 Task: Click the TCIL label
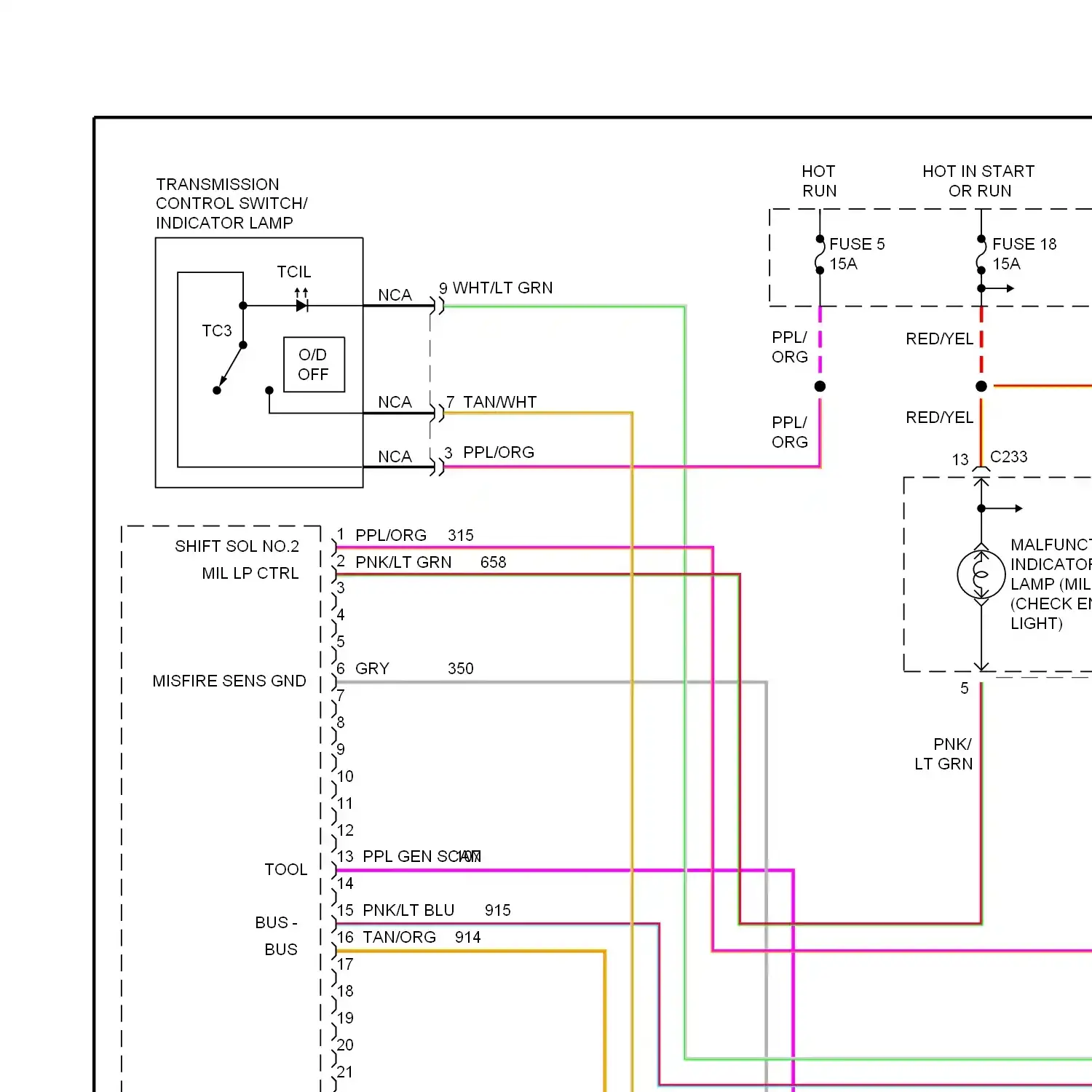293,272
